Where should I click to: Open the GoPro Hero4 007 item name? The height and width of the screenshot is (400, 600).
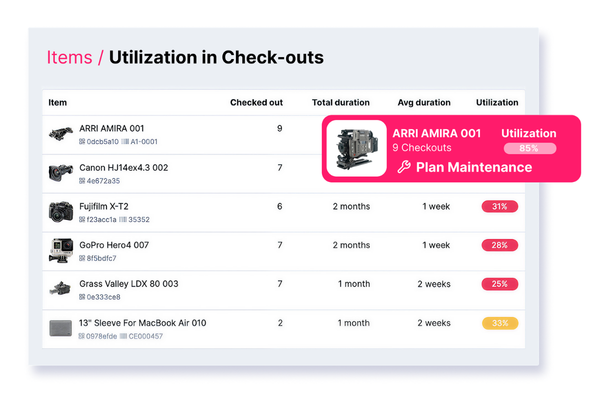pyautogui.click(x=114, y=245)
